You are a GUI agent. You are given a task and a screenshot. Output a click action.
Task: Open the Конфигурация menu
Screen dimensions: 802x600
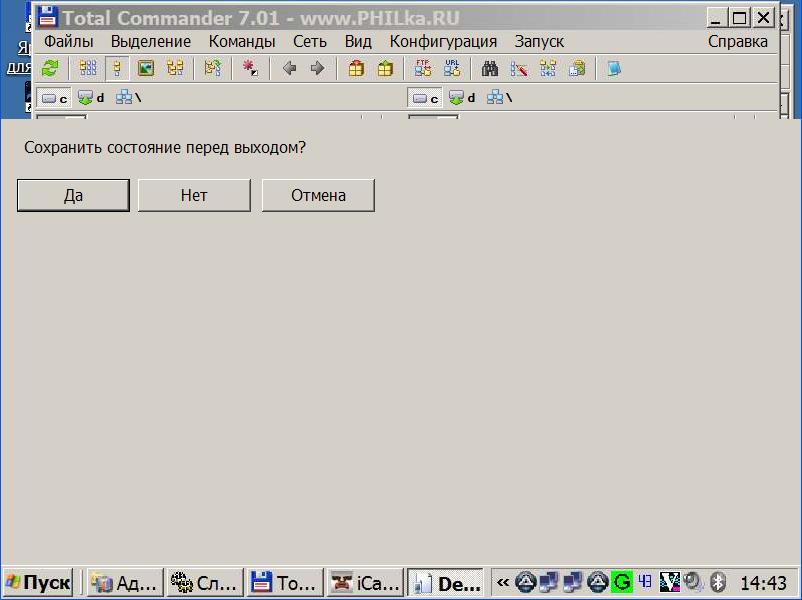pos(443,41)
